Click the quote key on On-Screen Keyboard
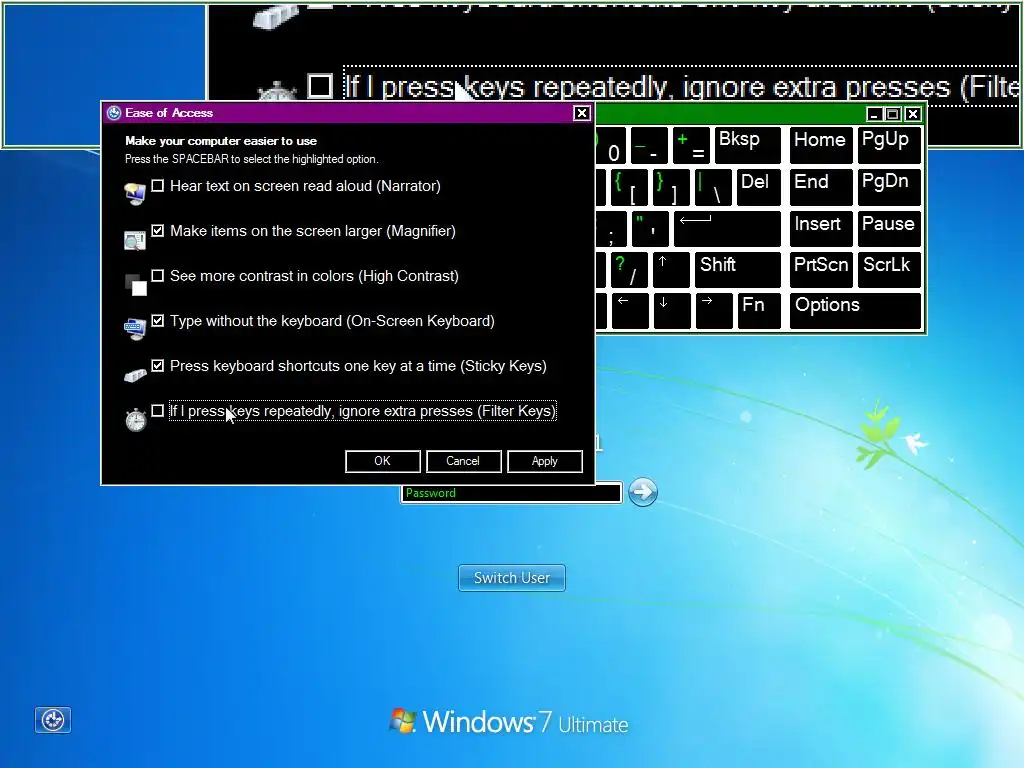The width and height of the screenshot is (1024, 768). pyautogui.click(x=650, y=229)
